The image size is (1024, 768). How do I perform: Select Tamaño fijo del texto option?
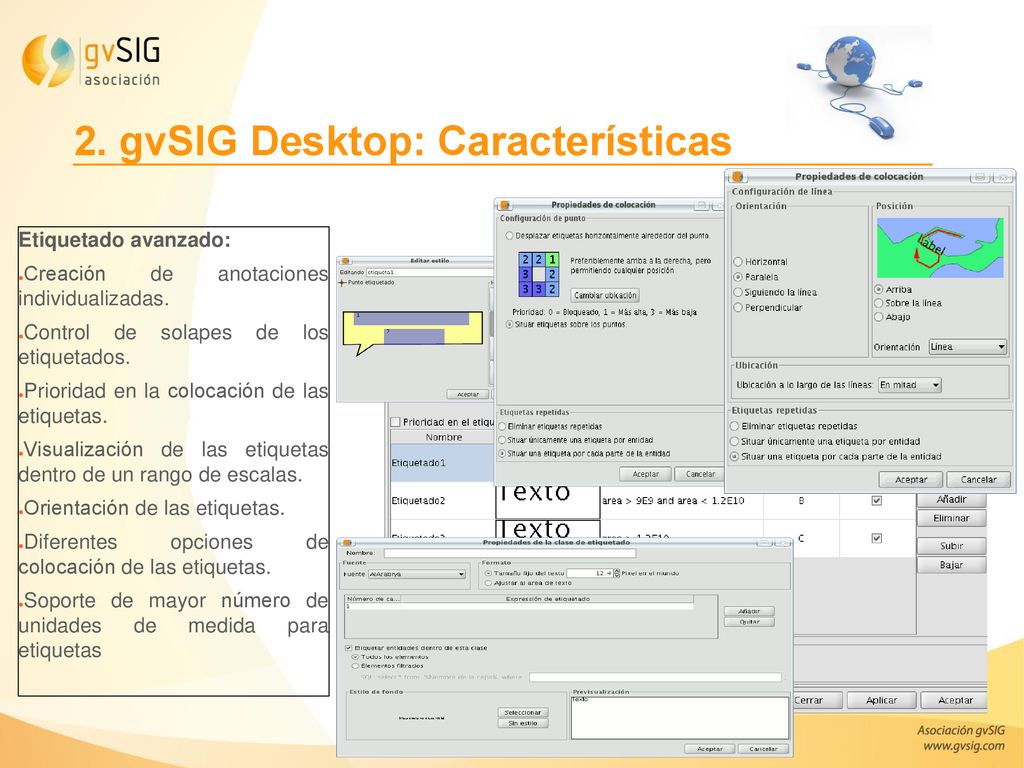coord(488,573)
